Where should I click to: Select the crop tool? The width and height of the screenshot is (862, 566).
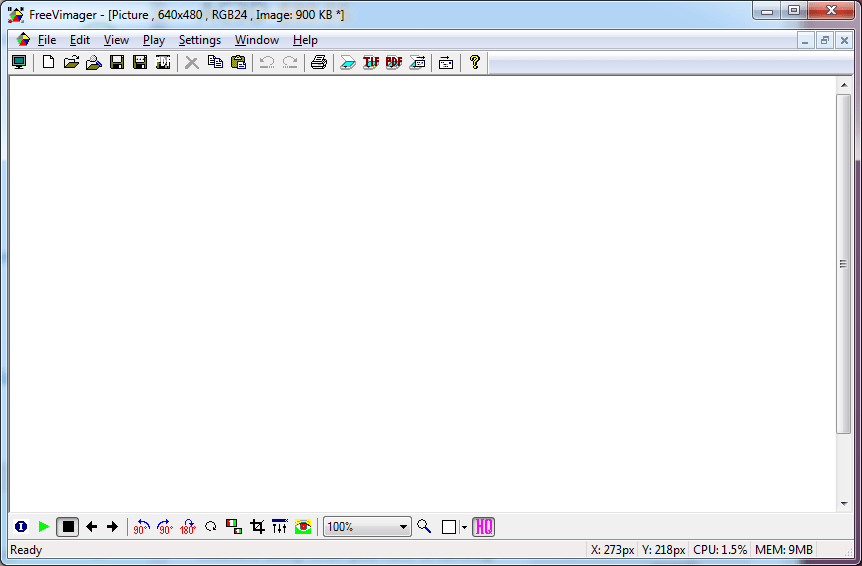[257, 527]
